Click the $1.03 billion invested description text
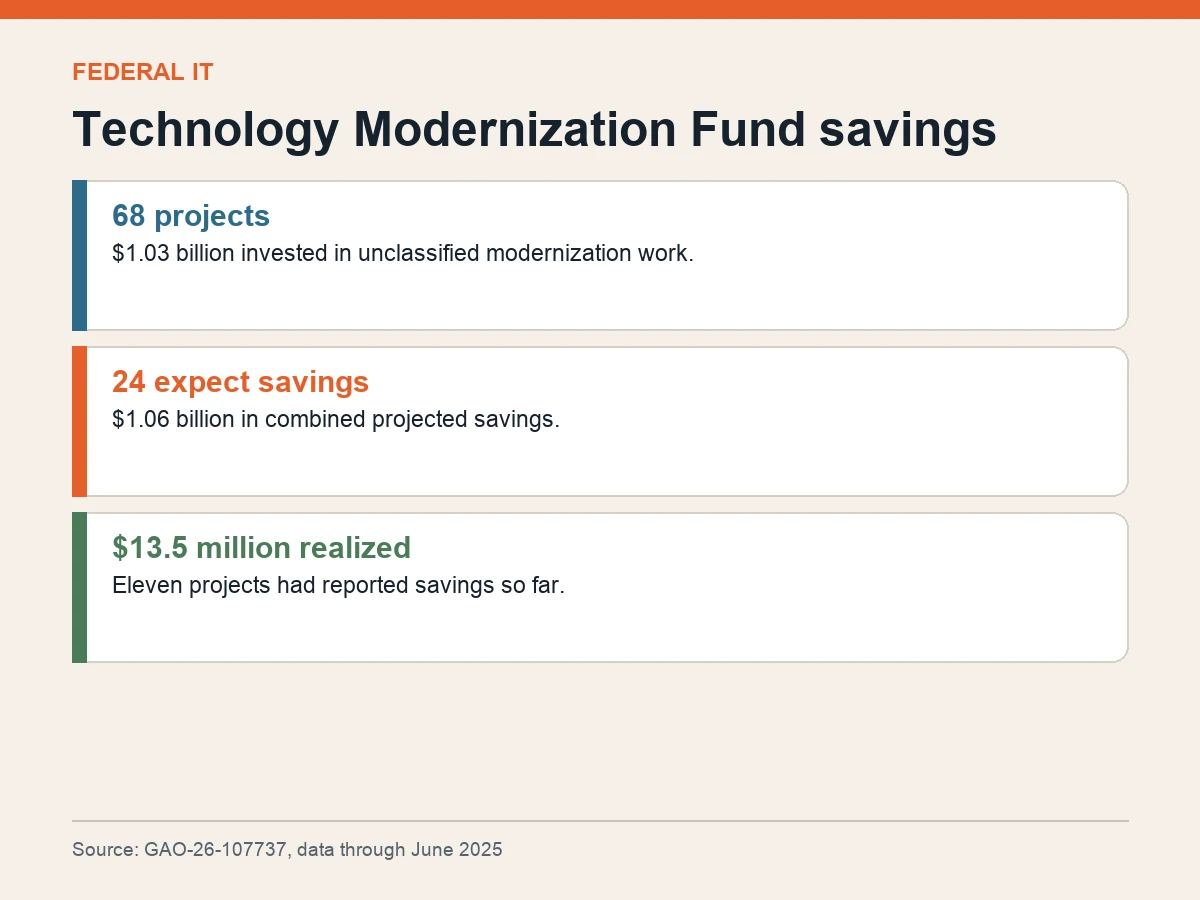 [403, 253]
